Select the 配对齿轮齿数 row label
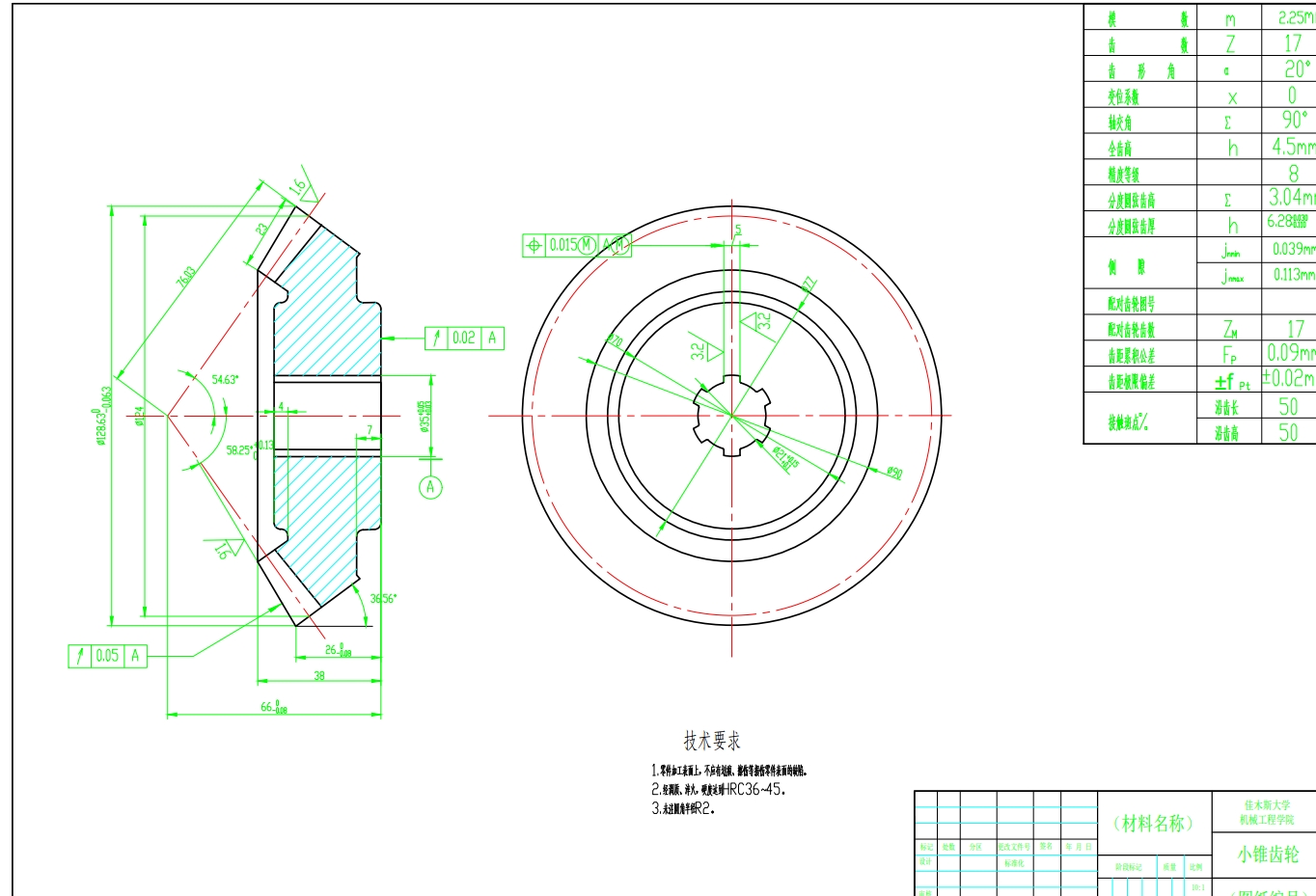The height and width of the screenshot is (896, 1316). pos(1132,330)
